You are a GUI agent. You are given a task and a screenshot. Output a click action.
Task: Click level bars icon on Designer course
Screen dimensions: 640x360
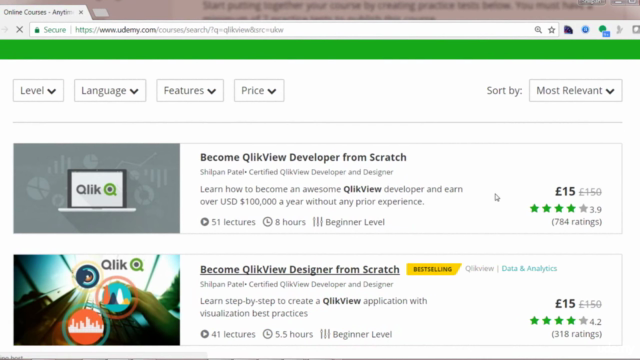[325, 334]
